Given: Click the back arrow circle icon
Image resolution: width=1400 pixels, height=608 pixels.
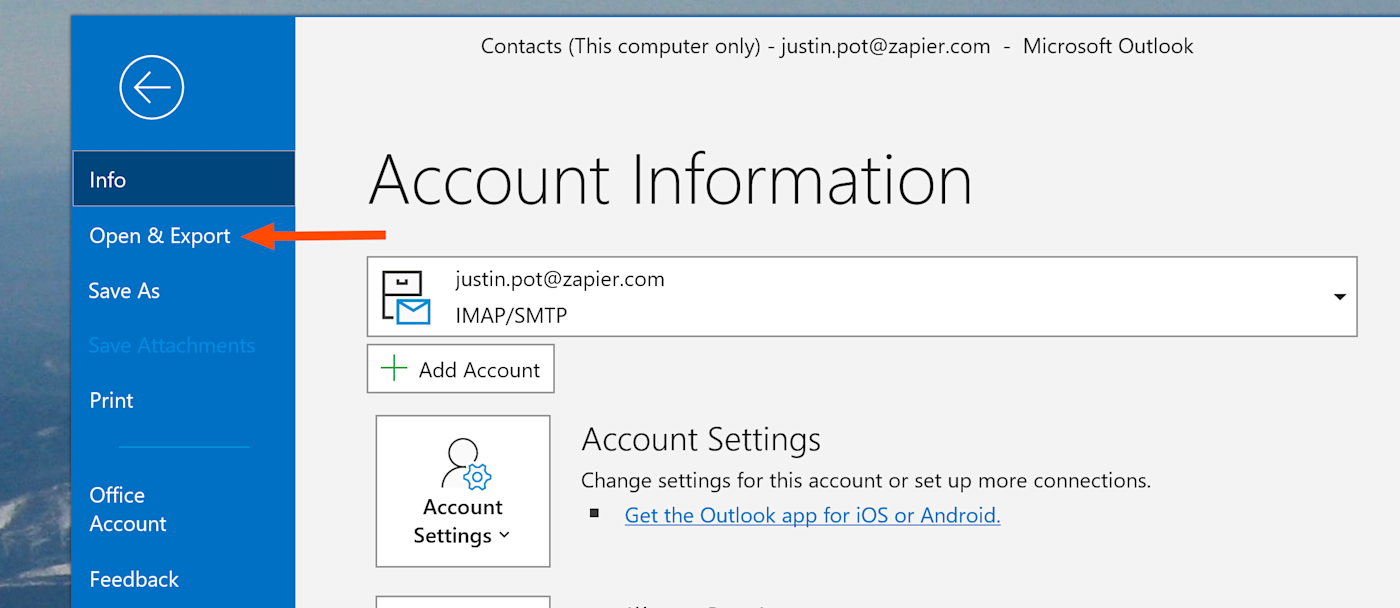Looking at the screenshot, I should click(x=152, y=88).
